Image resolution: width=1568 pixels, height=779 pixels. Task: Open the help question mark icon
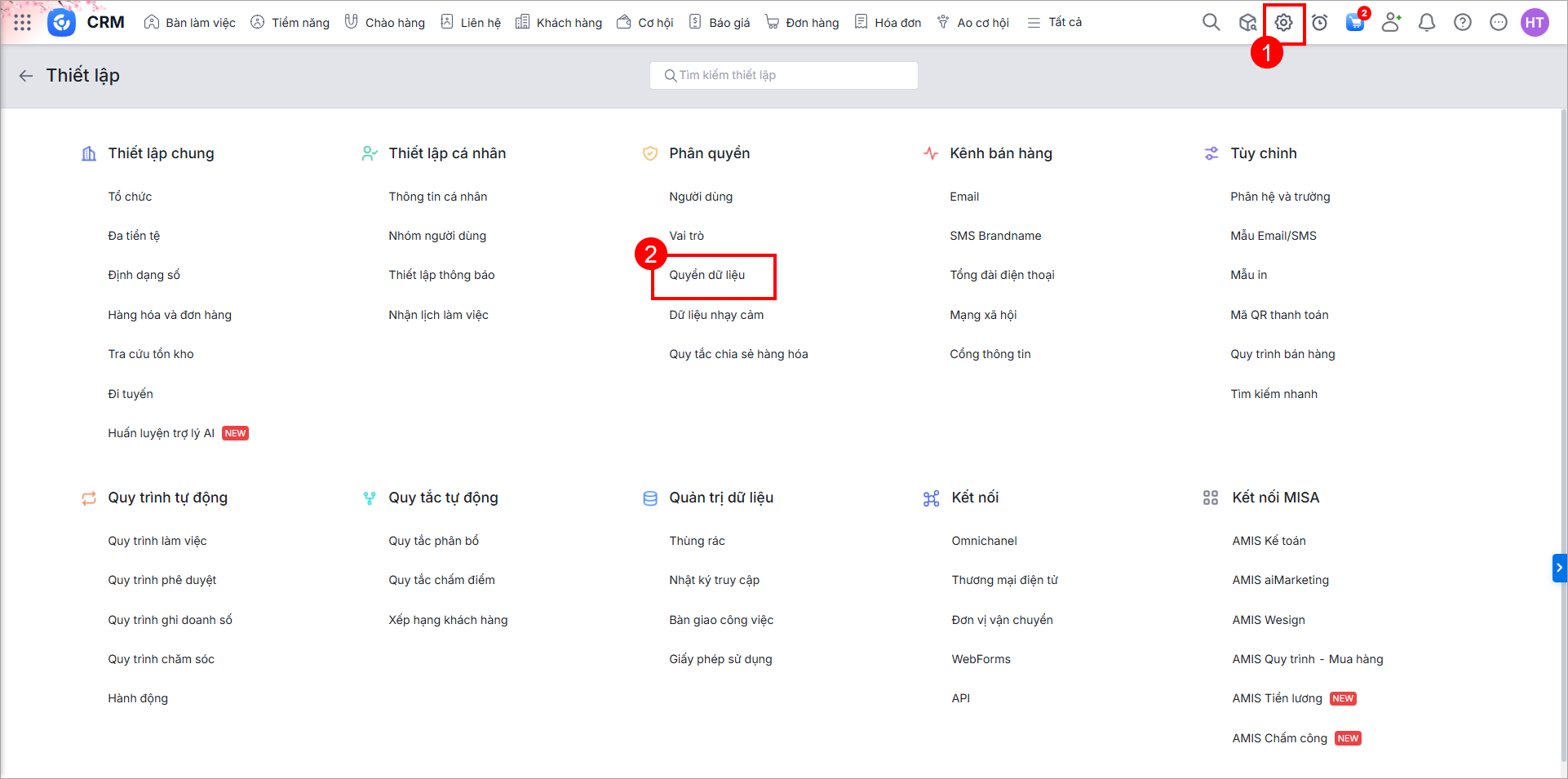pos(1462,23)
